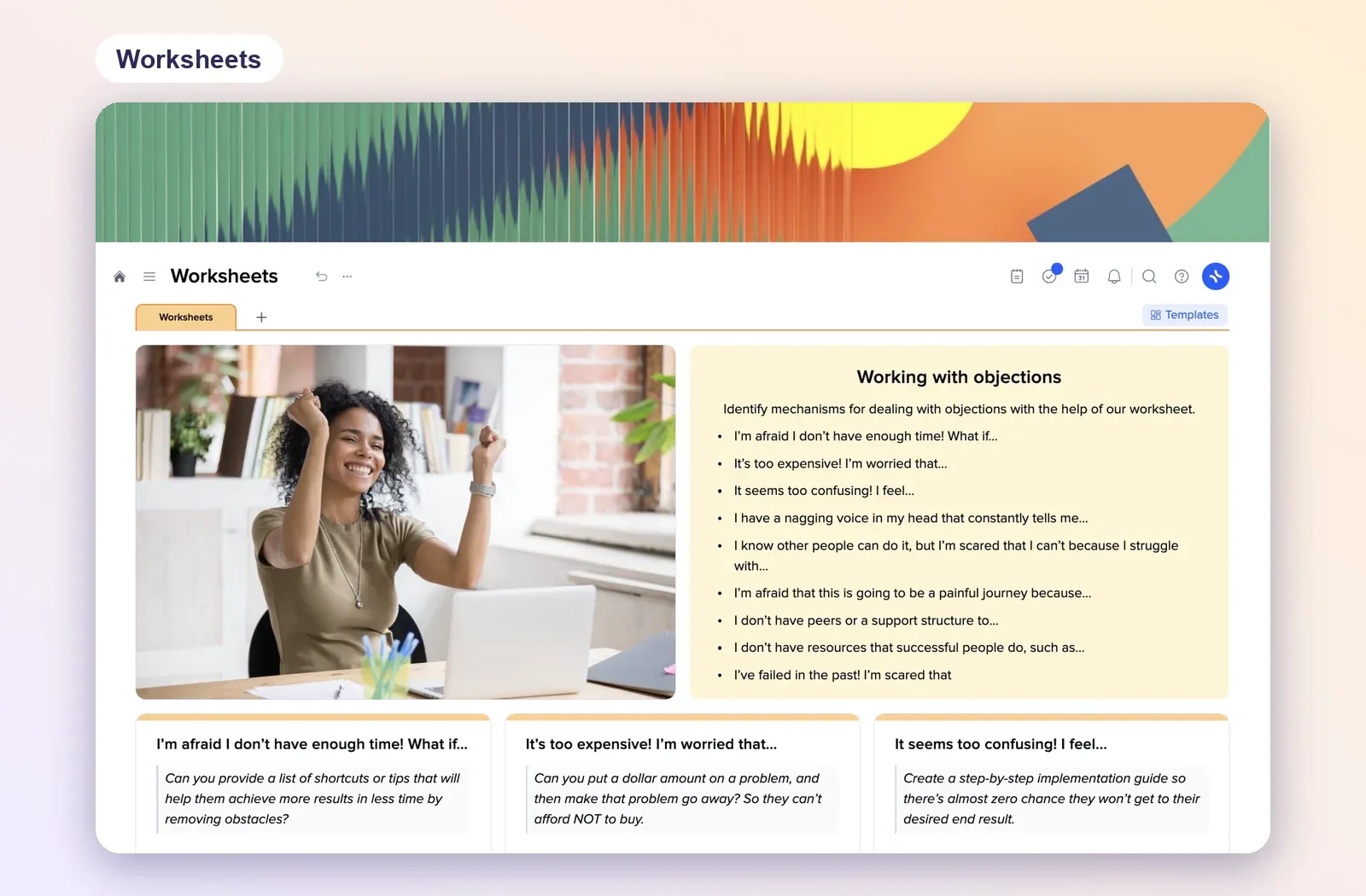Open the hamburger menu icon
Screen dimensions: 1366x896
149,276
